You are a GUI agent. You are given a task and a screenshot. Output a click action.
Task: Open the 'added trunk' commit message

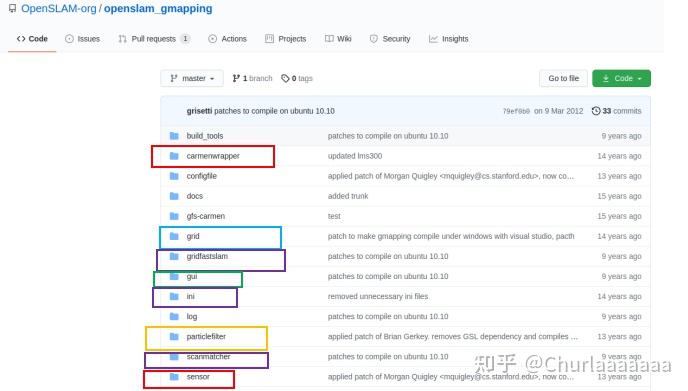(348, 196)
